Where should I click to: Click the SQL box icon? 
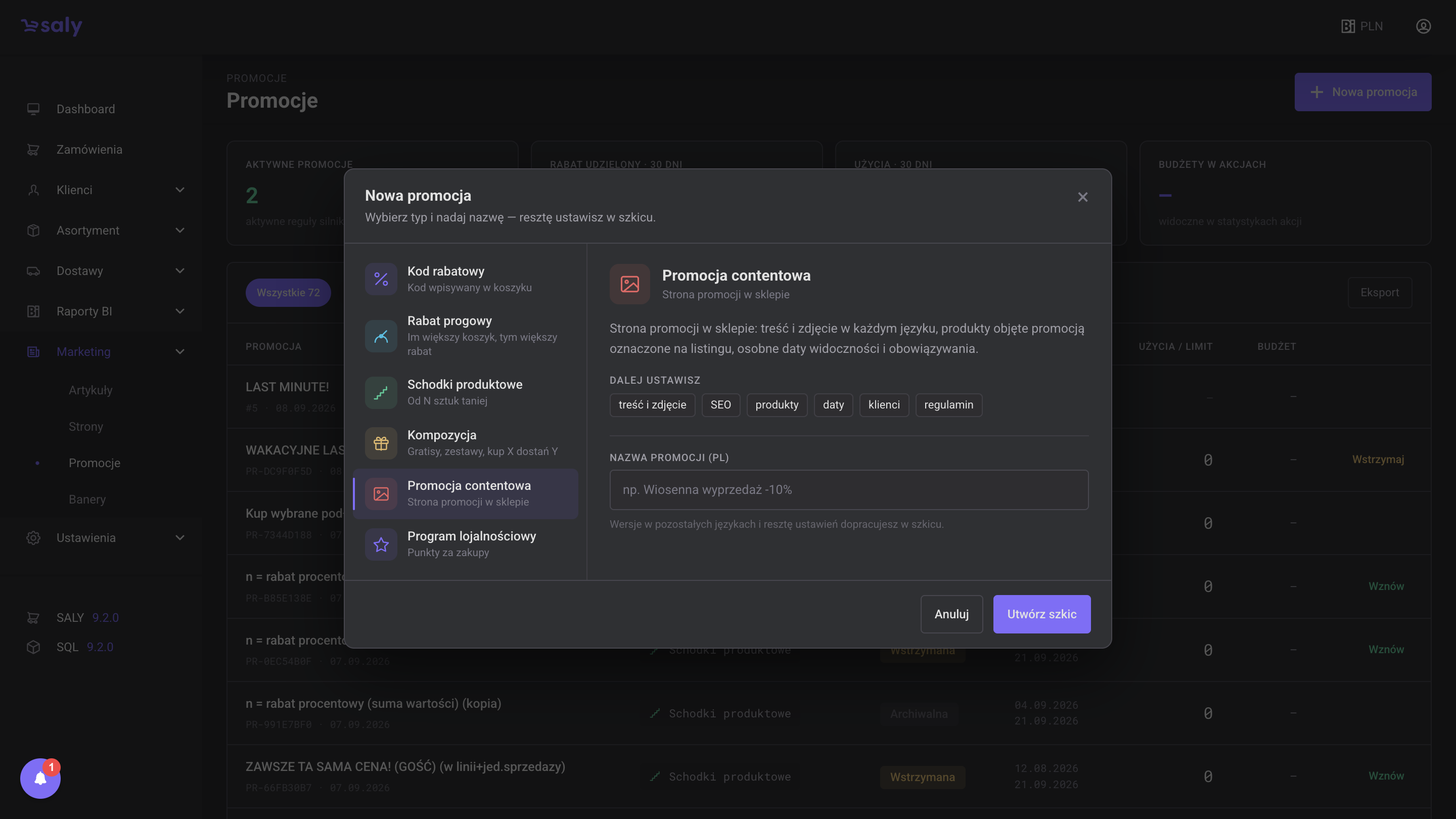click(33, 647)
